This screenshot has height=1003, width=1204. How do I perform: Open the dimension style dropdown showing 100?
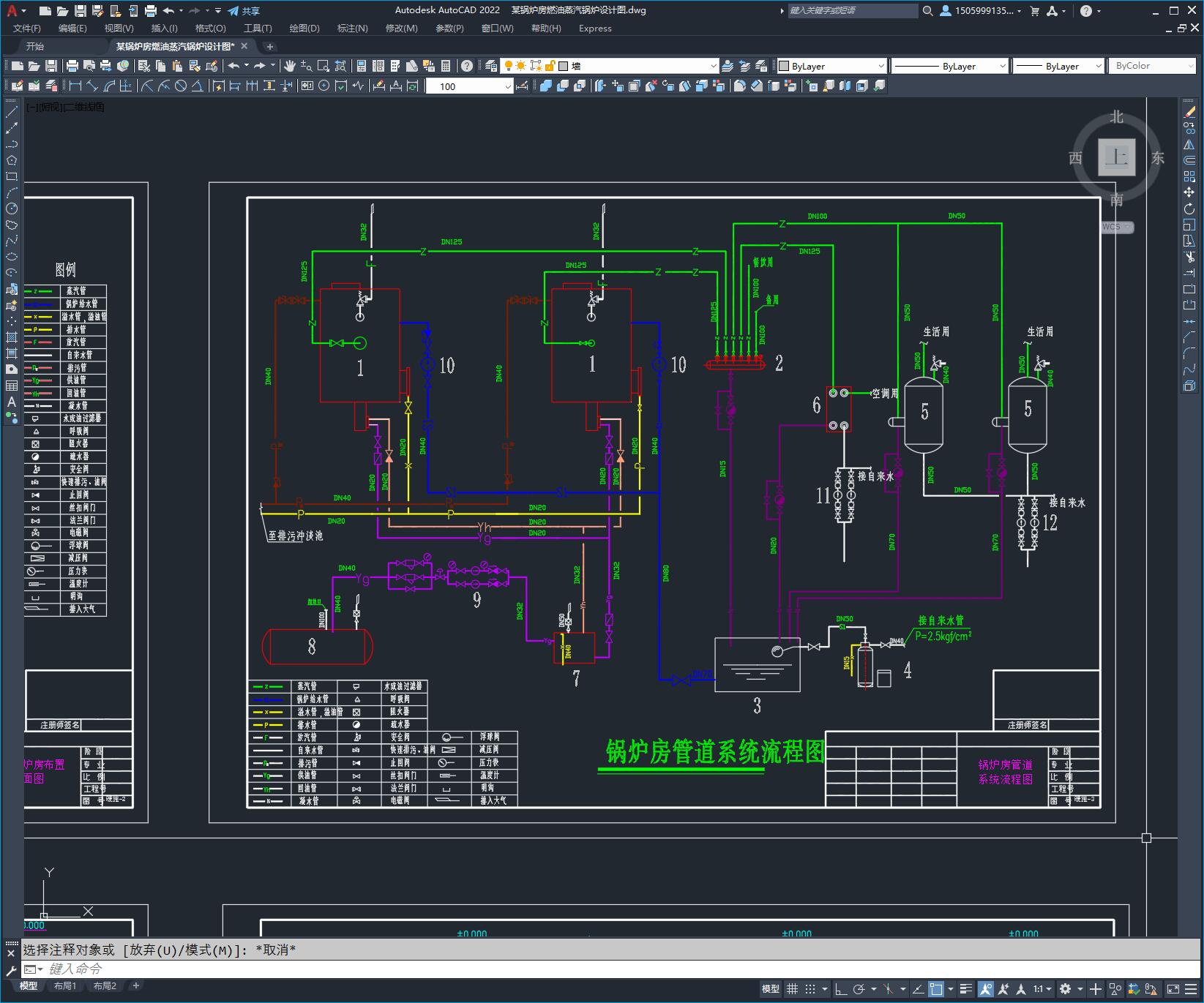(x=469, y=86)
